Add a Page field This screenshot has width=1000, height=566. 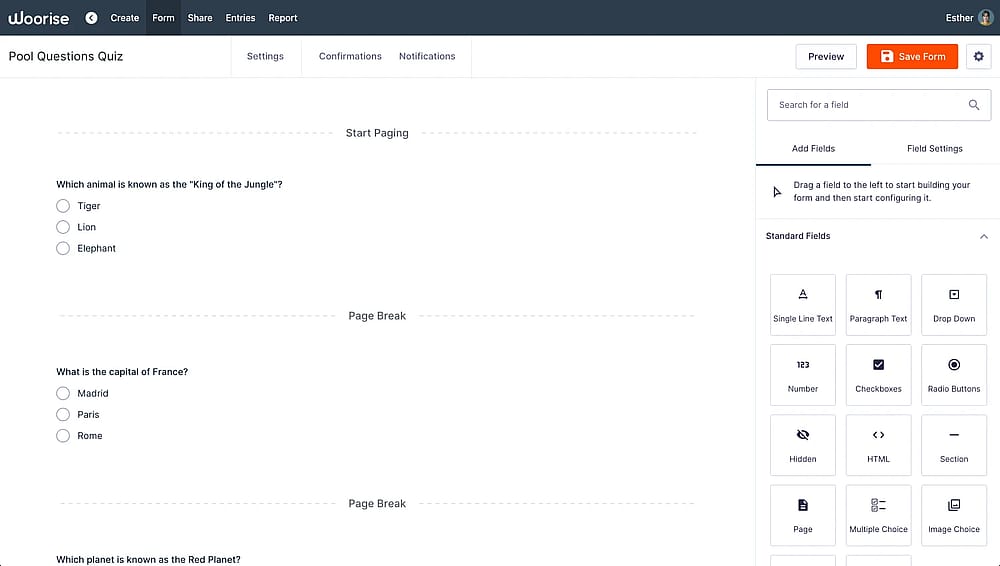tap(802, 515)
